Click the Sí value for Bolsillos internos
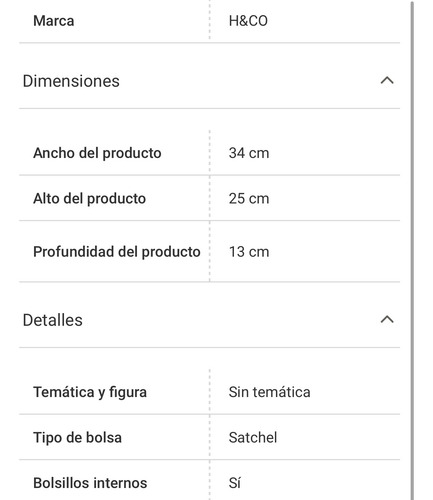Viewport: 433px width, 500px height. point(235,483)
